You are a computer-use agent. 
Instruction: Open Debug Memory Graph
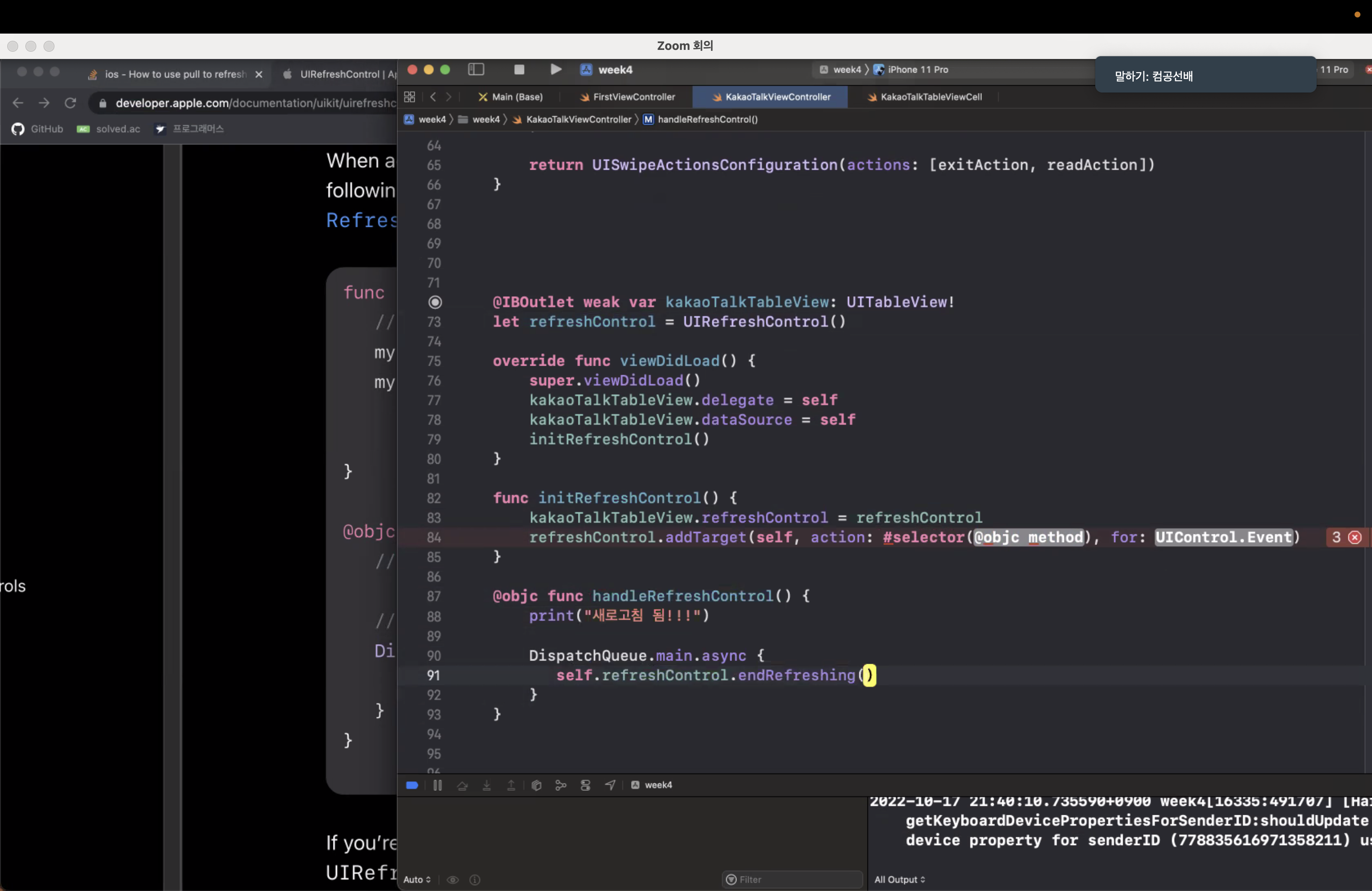click(x=560, y=785)
